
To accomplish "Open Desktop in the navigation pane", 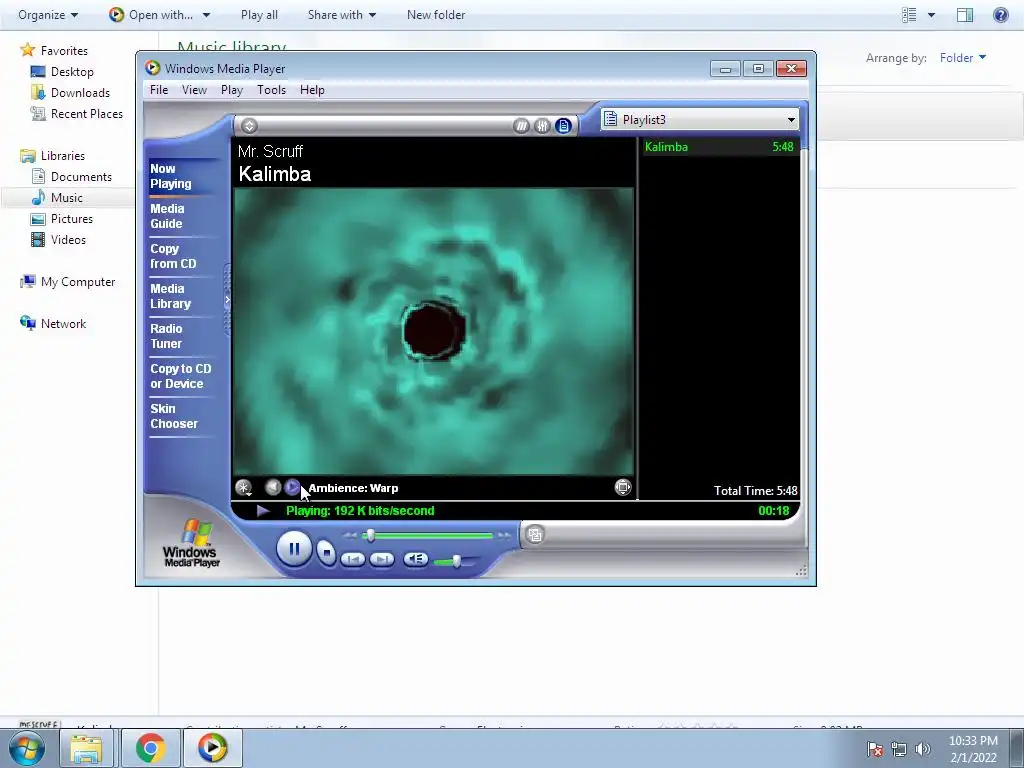I will [x=62, y=72].
